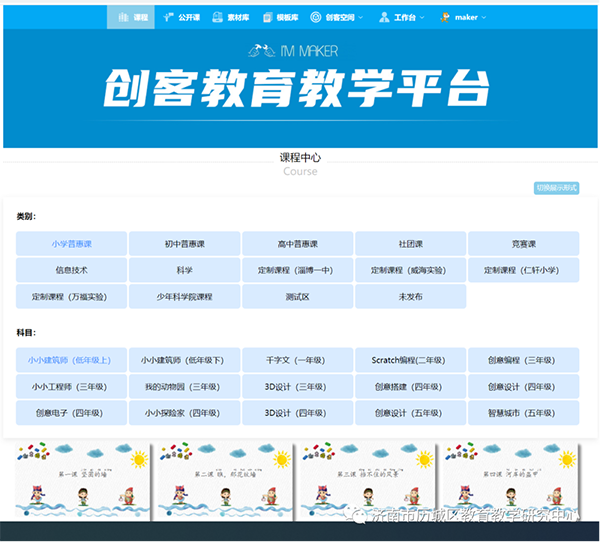Viewport: 600px width, 542px height.
Task: Click the 工作台 person icon
Action: point(385,18)
